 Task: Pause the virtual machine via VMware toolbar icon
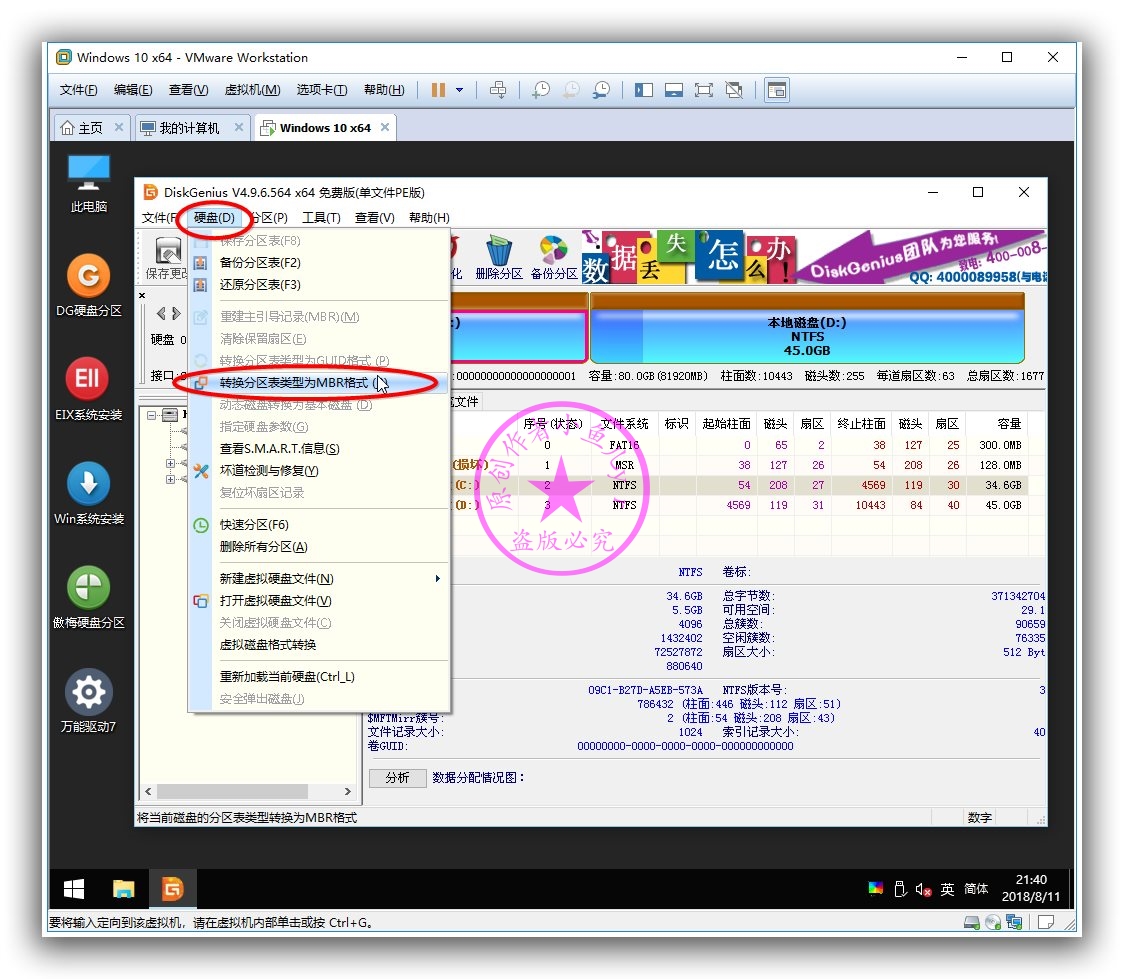pyautogui.click(x=437, y=89)
